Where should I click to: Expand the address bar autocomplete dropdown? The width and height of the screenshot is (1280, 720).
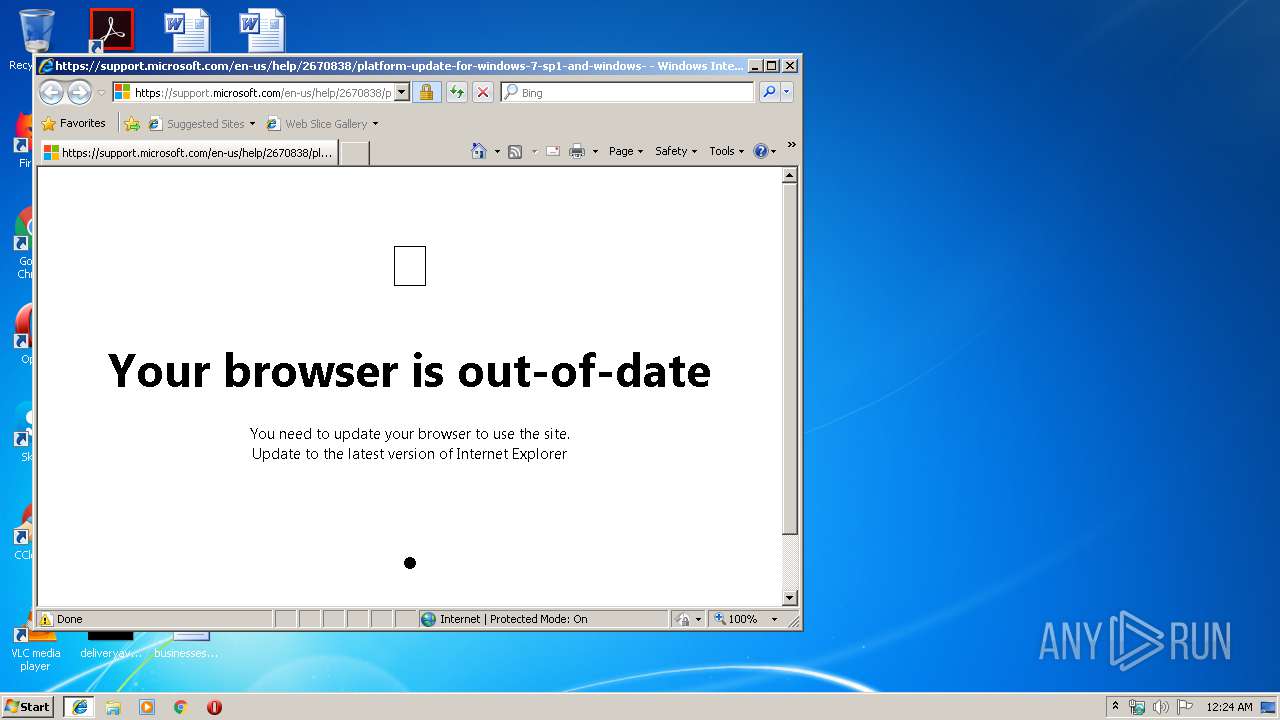click(x=402, y=92)
